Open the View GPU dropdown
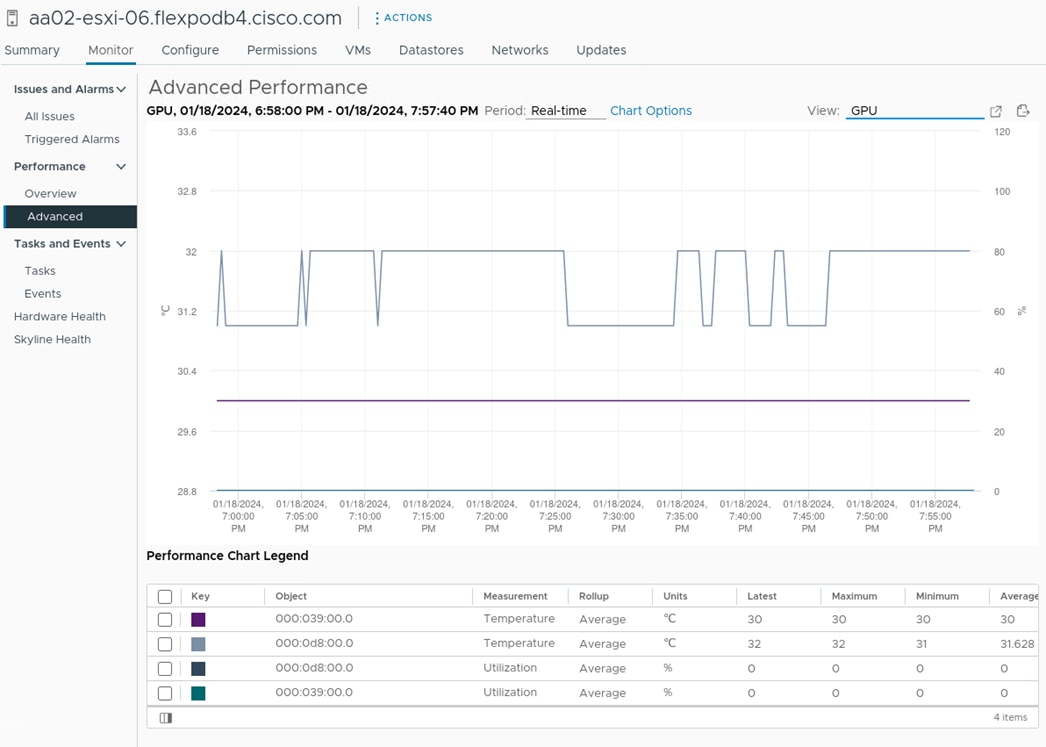This screenshot has width=1046, height=747. tap(915, 111)
